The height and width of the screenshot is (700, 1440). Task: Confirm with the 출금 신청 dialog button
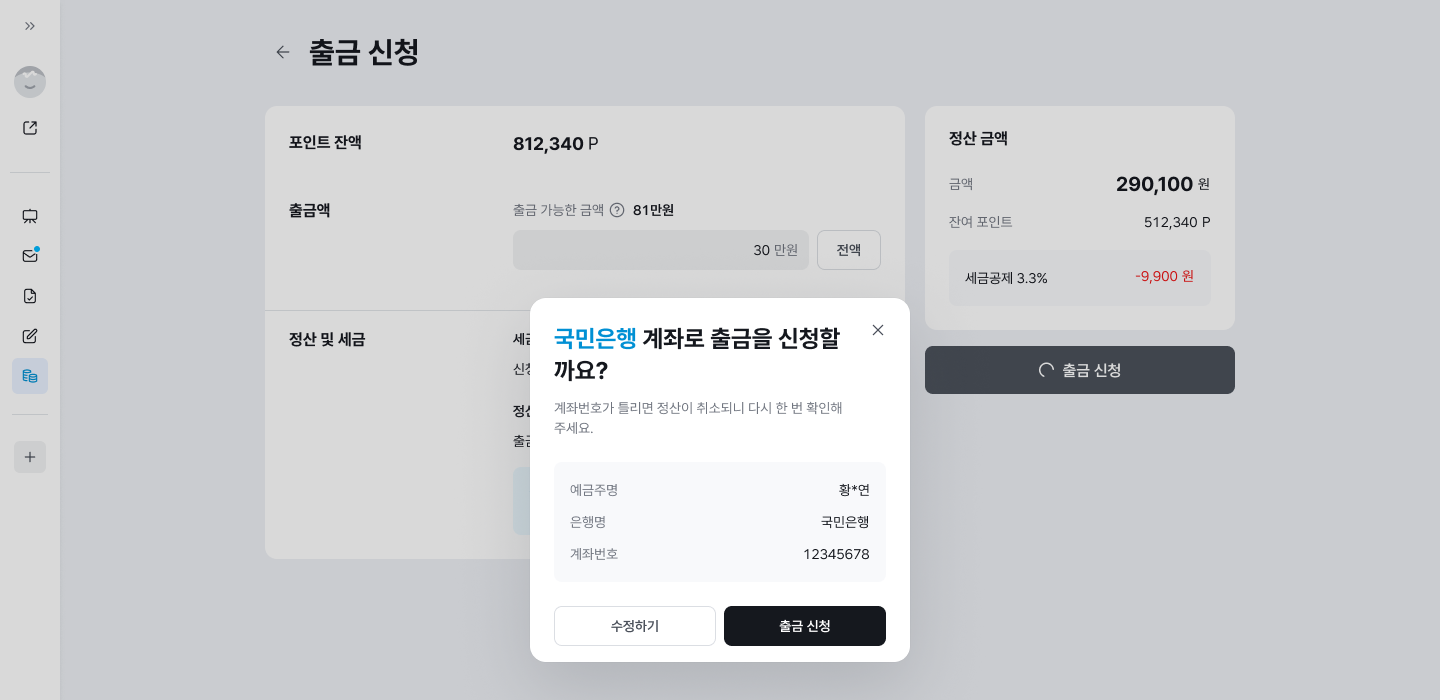coord(805,626)
